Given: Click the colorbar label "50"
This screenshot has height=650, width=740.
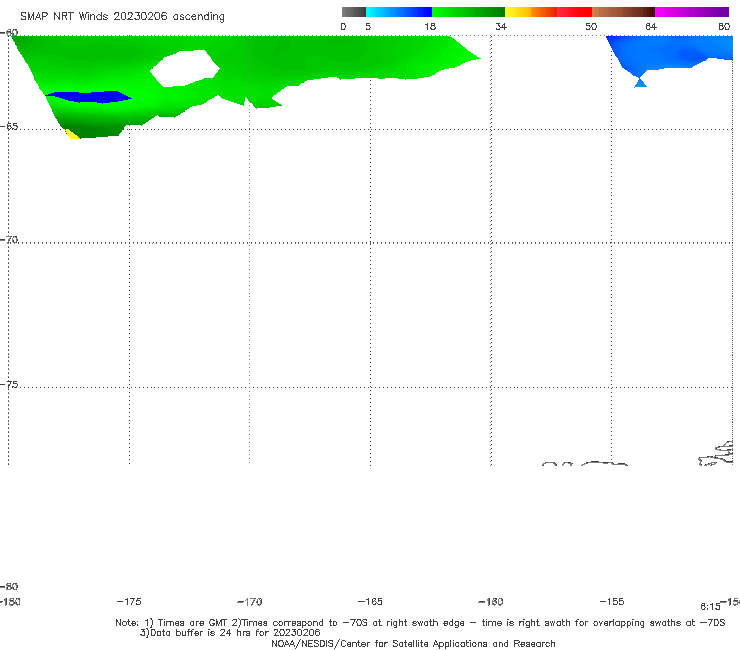Looking at the screenshot, I should click(591, 26).
